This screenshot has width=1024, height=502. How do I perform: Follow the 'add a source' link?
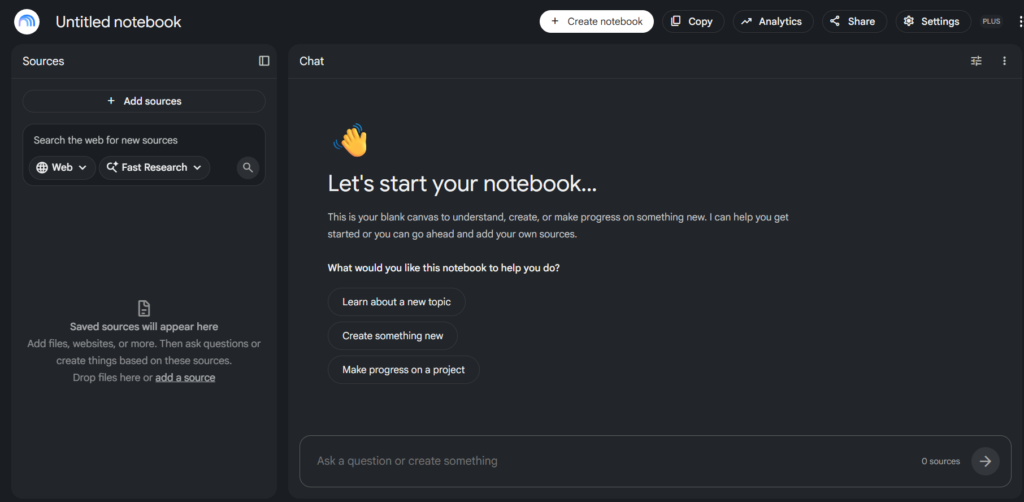point(185,377)
